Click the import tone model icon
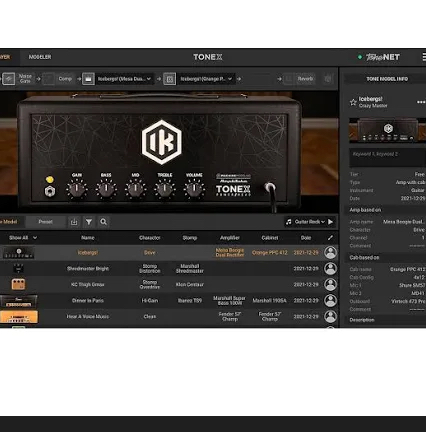426x432 pixels. click(x=74, y=222)
